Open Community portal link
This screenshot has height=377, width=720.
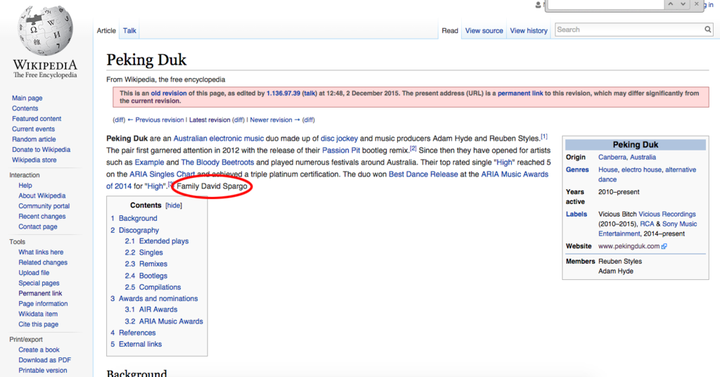(44, 206)
